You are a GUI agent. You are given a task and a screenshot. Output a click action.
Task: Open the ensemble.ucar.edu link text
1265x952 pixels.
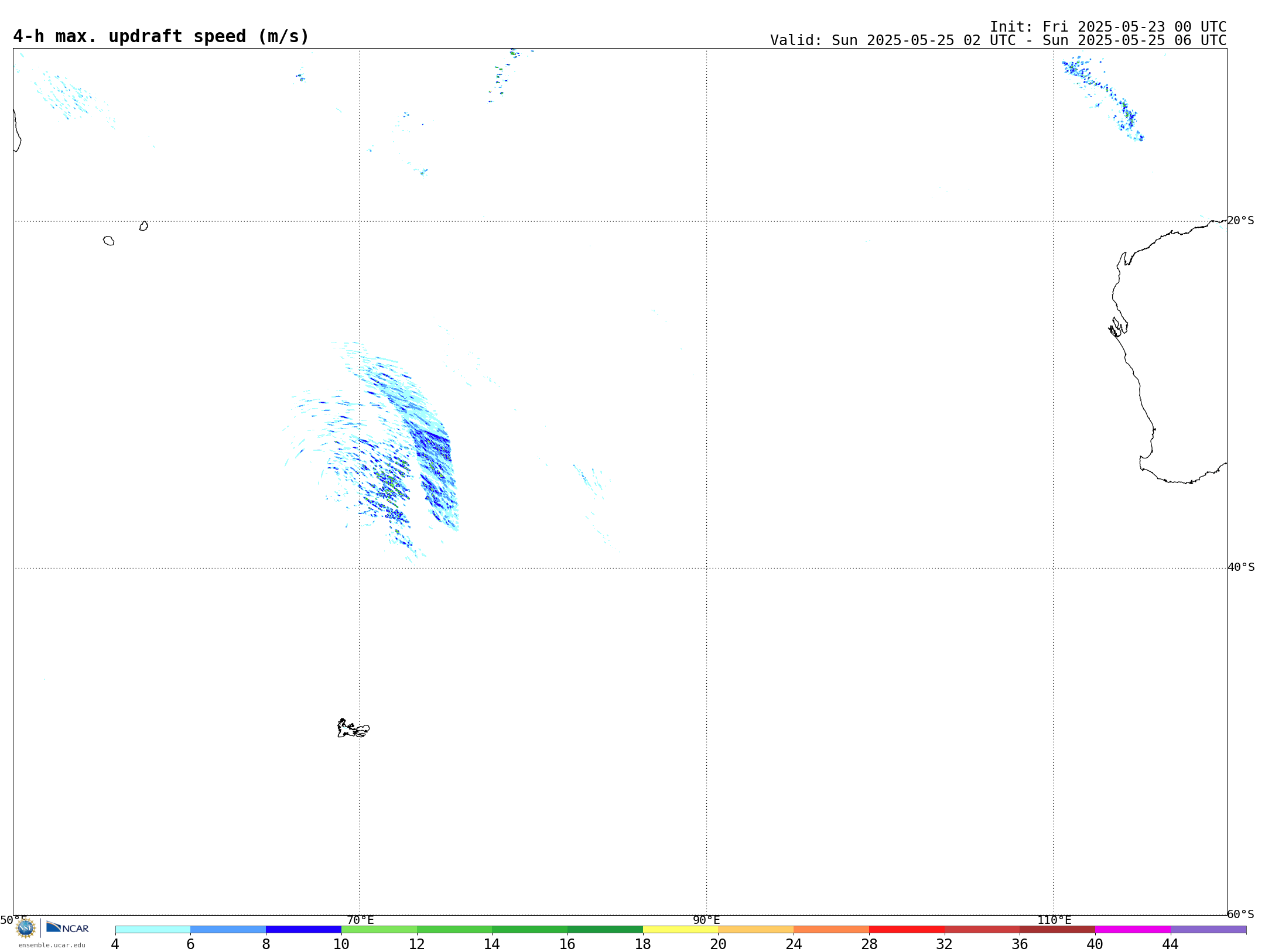(52, 945)
